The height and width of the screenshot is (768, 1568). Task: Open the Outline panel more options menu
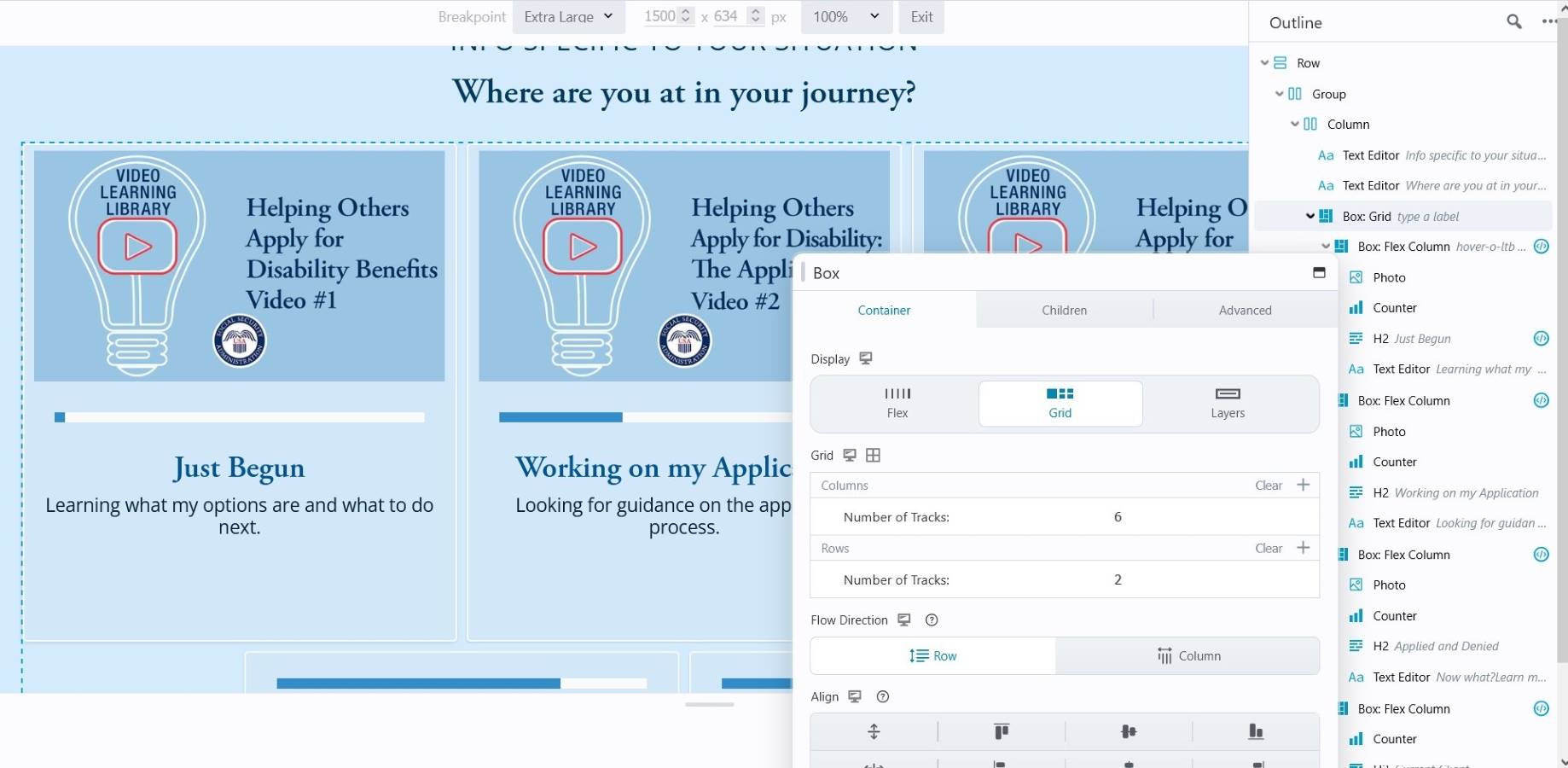[x=1549, y=22]
